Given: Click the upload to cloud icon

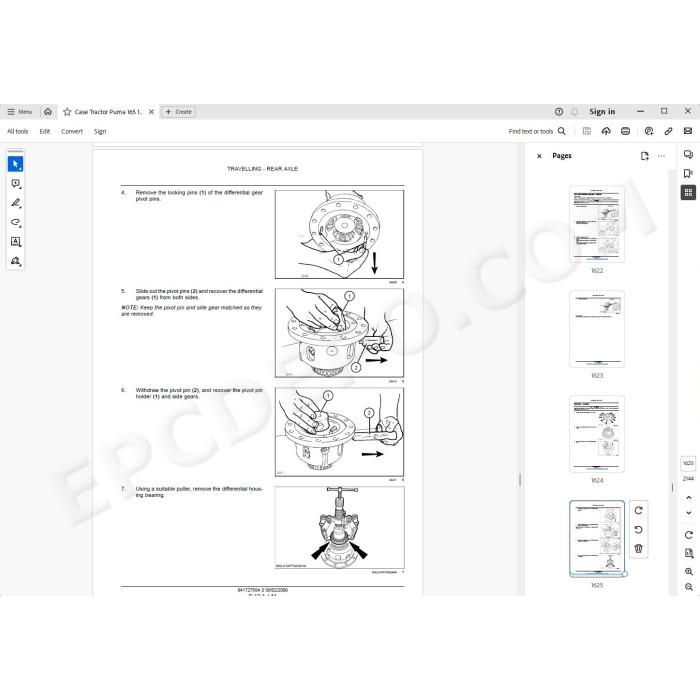Looking at the screenshot, I should point(606,131).
